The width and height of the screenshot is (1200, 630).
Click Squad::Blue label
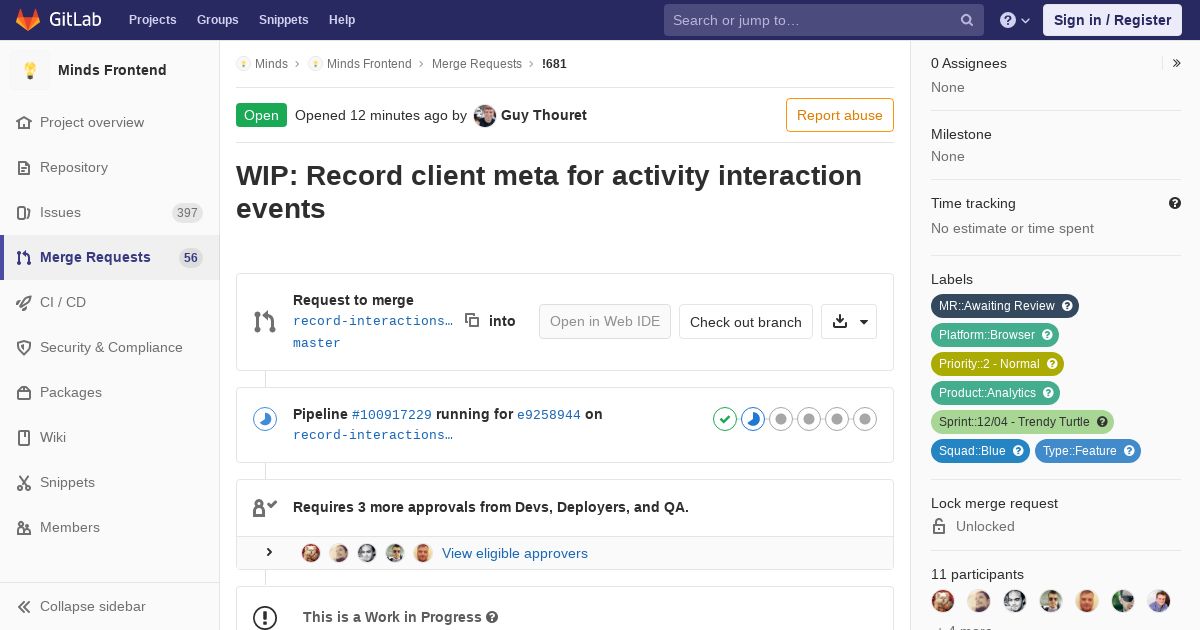pos(980,451)
